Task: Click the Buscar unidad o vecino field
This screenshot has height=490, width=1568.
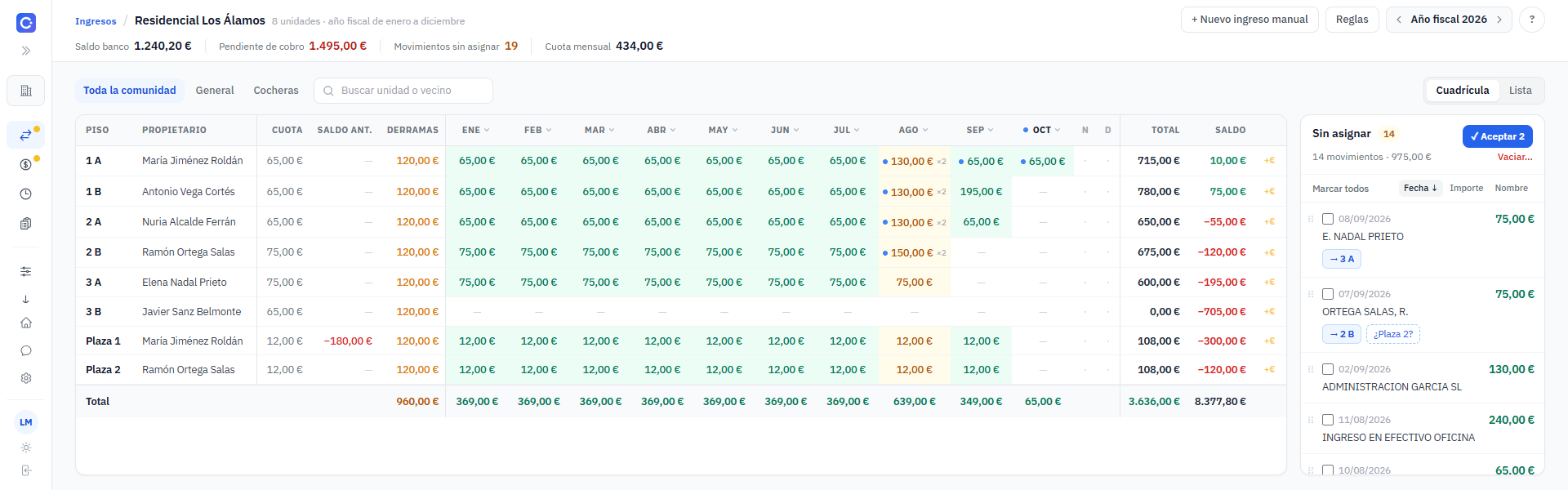Action: [x=403, y=91]
